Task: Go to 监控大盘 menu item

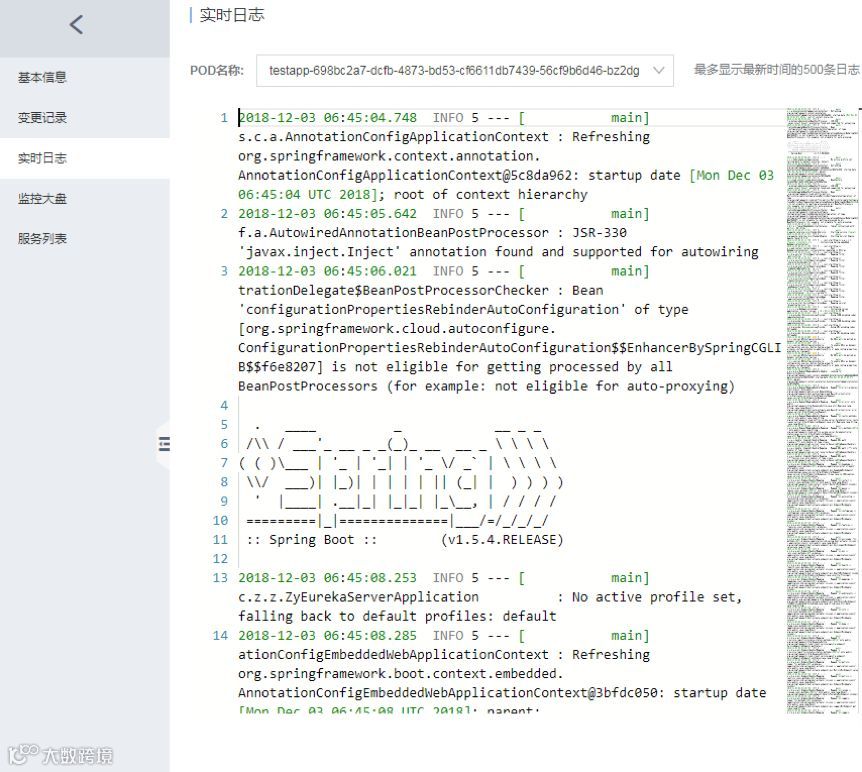Action: (x=42, y=198)
